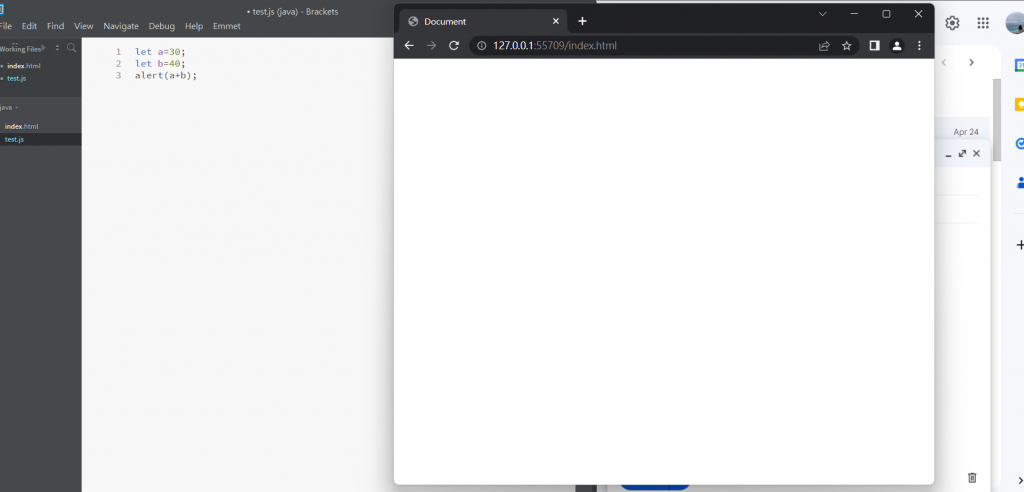Screen dimensions: 1024x492
Task: Click the Gmail vertical scrollbar
Action: (997, 120)
